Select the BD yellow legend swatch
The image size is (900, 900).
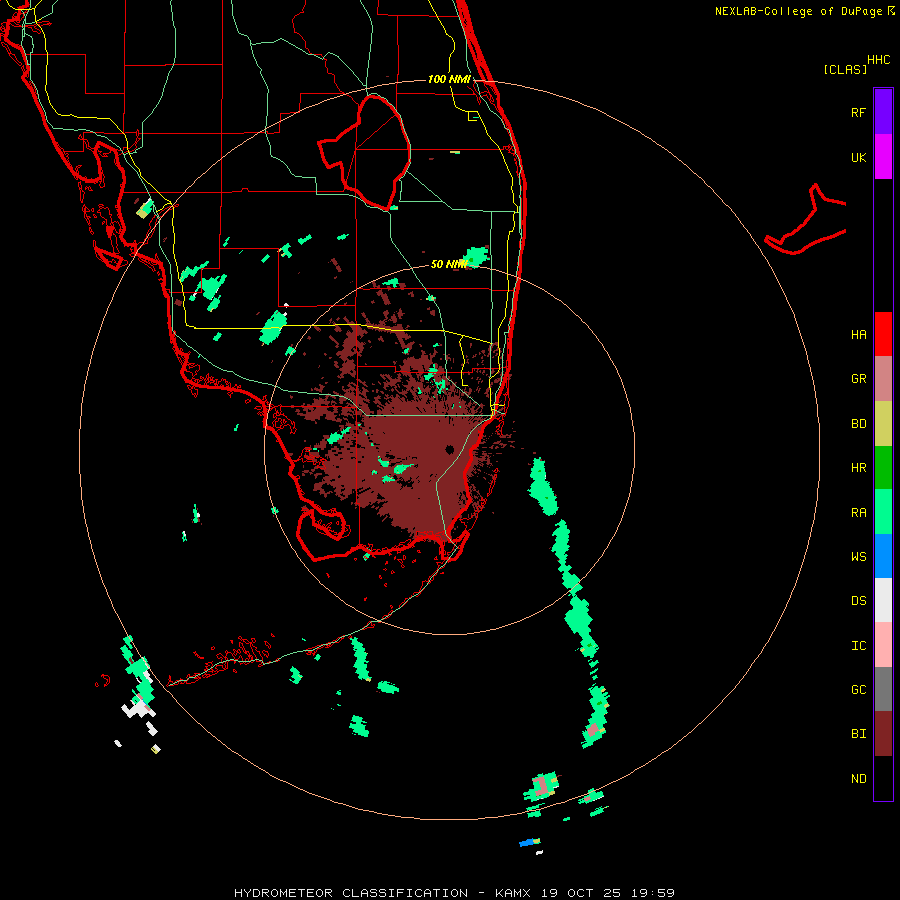coord(883,424)
